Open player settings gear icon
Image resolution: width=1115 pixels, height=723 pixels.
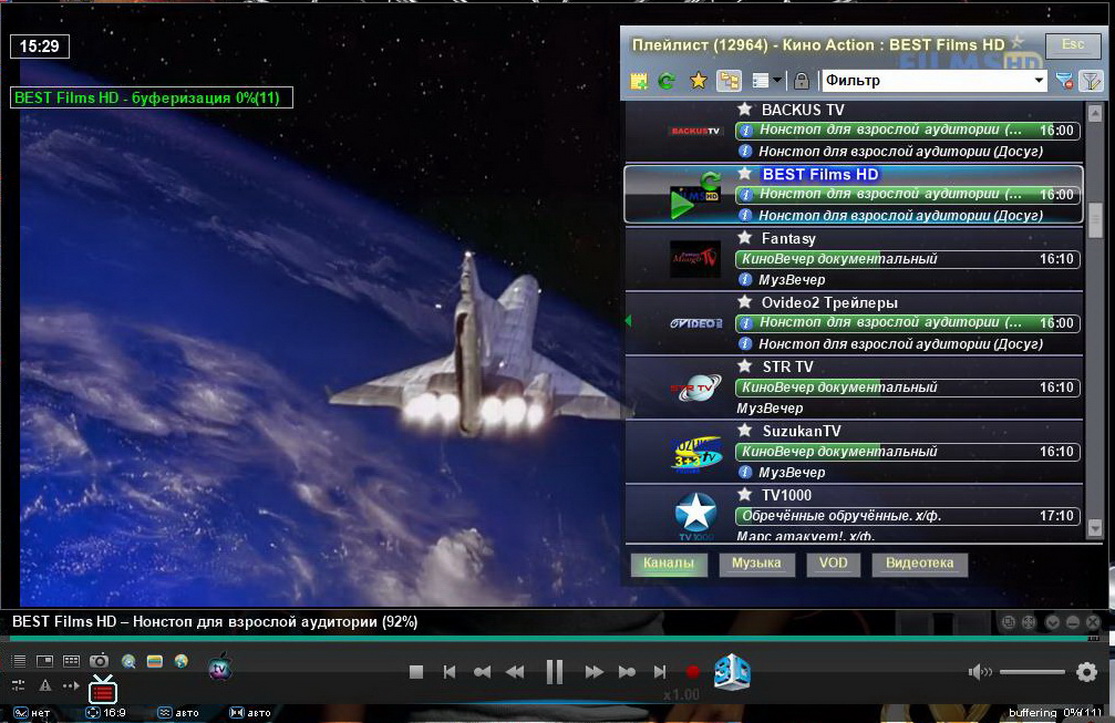1087,672
